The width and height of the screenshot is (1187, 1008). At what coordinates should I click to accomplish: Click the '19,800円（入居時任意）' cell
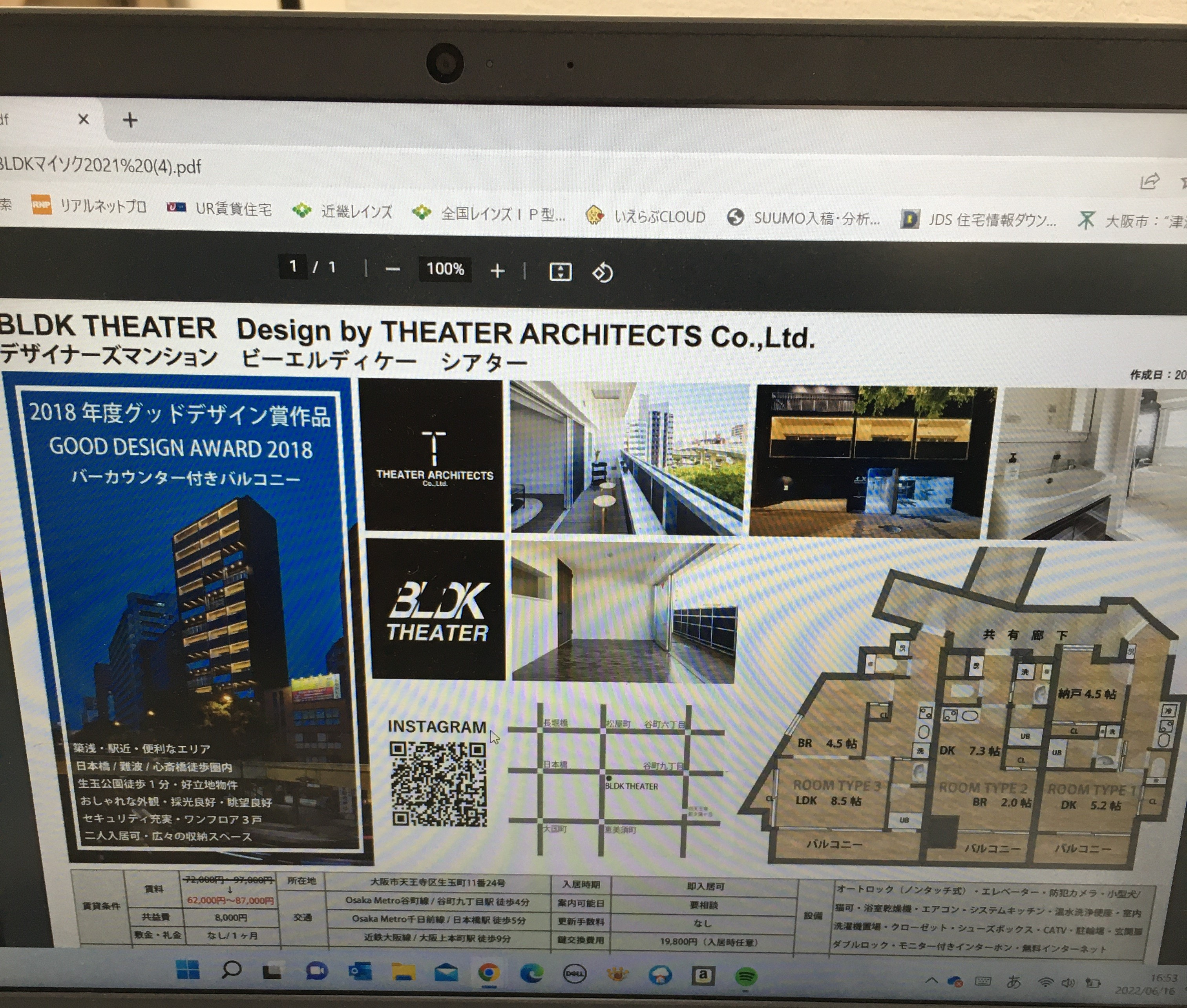pyautogui.click(x=709, y=942)
